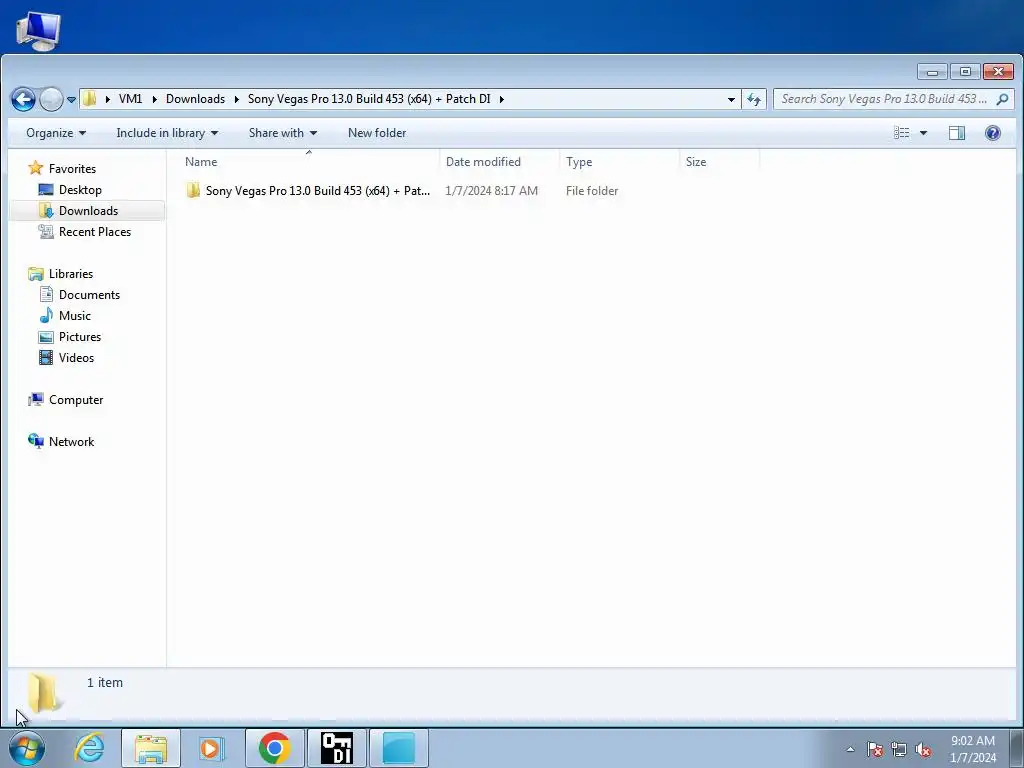Click the black DI app taskbar icon
Image resolution: width=1024 pixels, height=768 pixels.
pyautogui.click(x=337, y=748)
